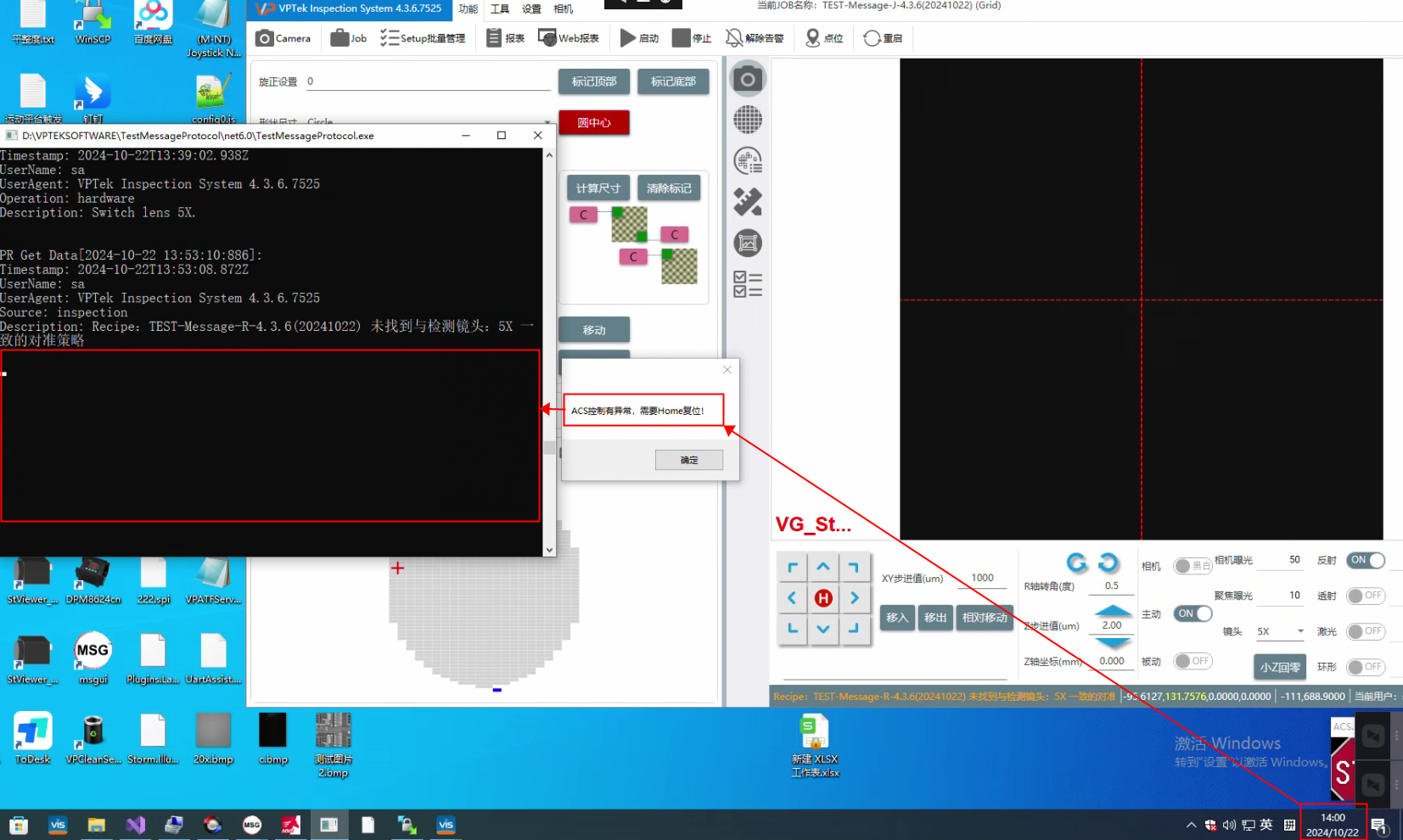This screenshot has height=840, width=1403.
Task: Open the Camera toolbar item
Action: pos(283,38)
